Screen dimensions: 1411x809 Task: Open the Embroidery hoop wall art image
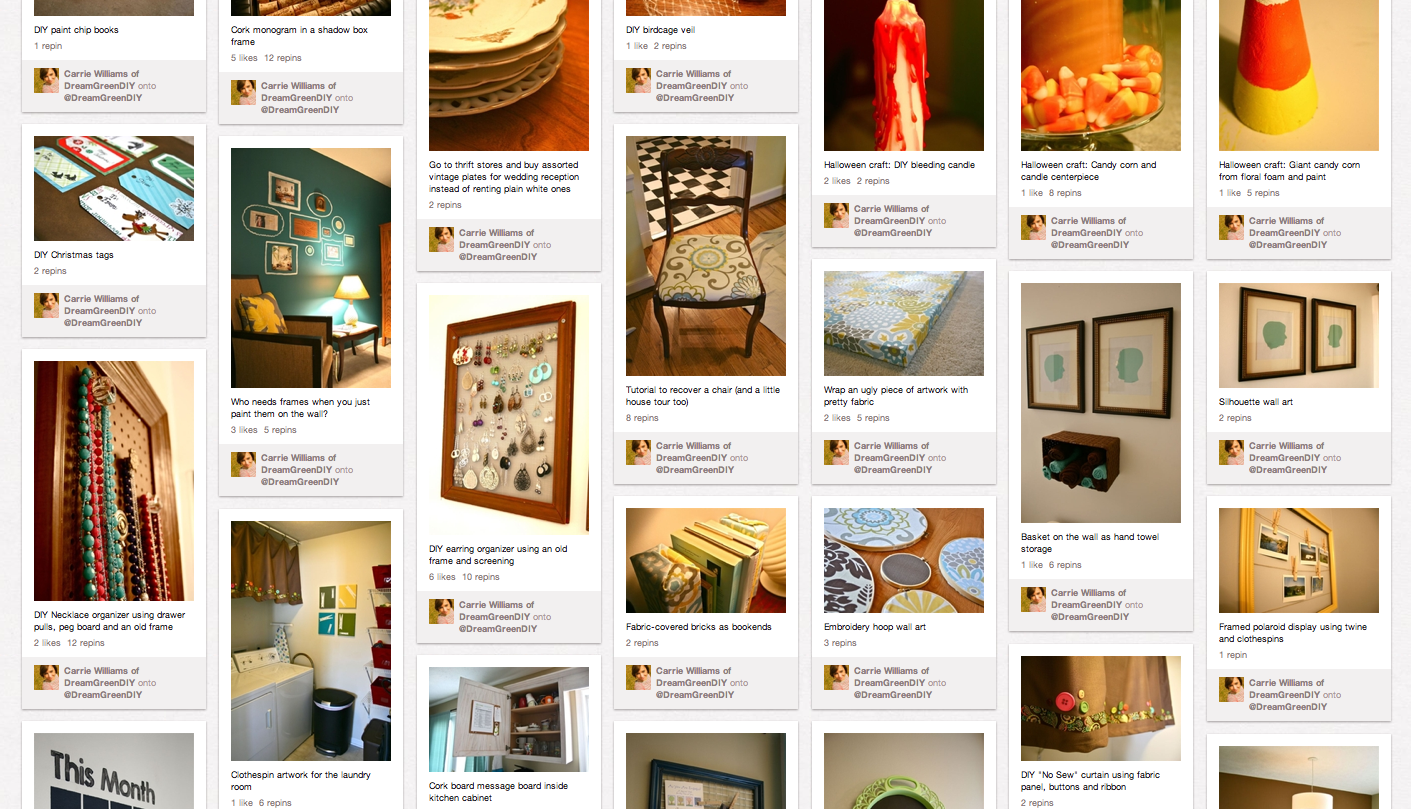click(904, 560)
